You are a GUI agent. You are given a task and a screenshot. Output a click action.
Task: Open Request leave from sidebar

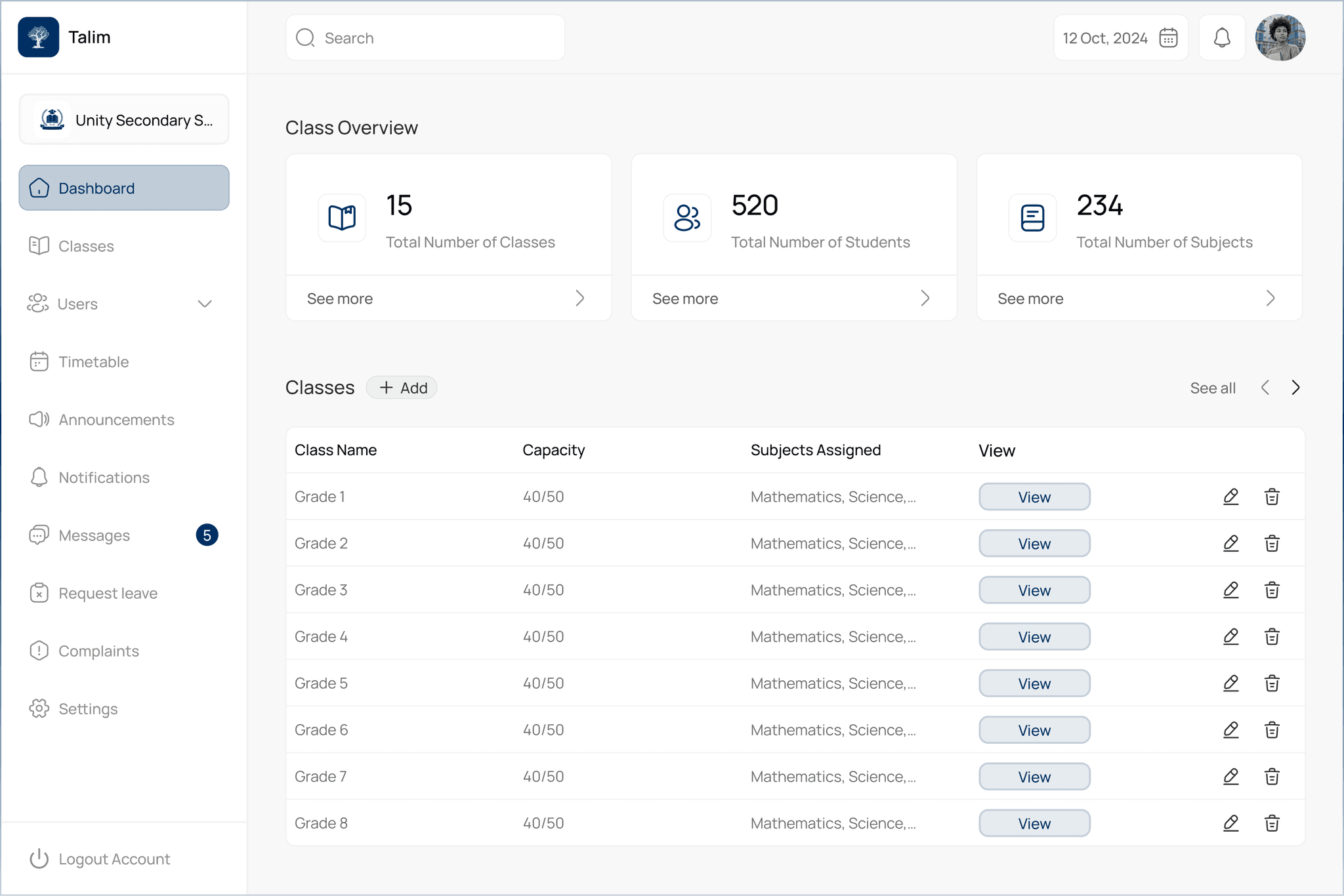(x=108, y=593)
